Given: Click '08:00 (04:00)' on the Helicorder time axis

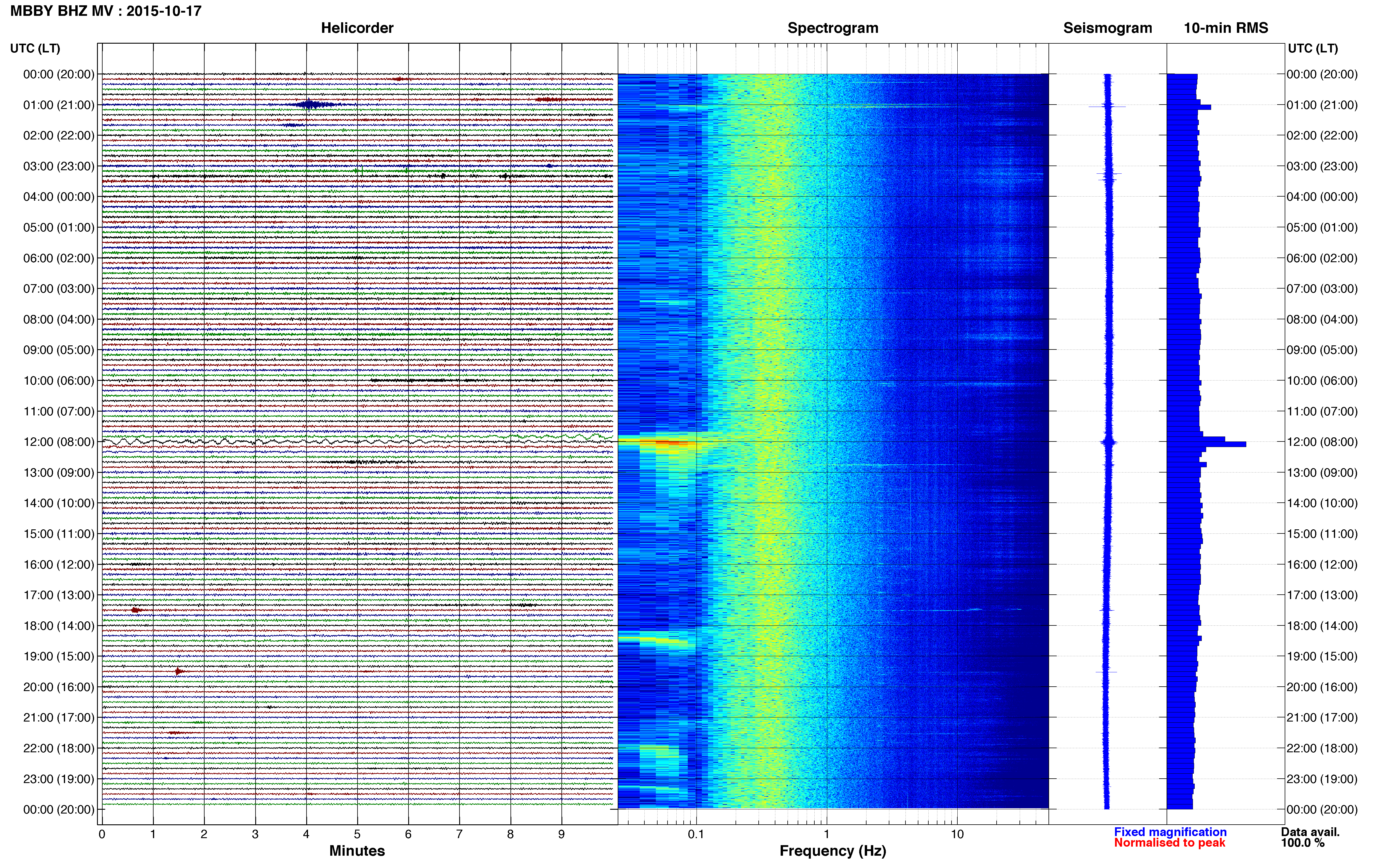Looking at the screenshot, I should click(x=59, y=320).
